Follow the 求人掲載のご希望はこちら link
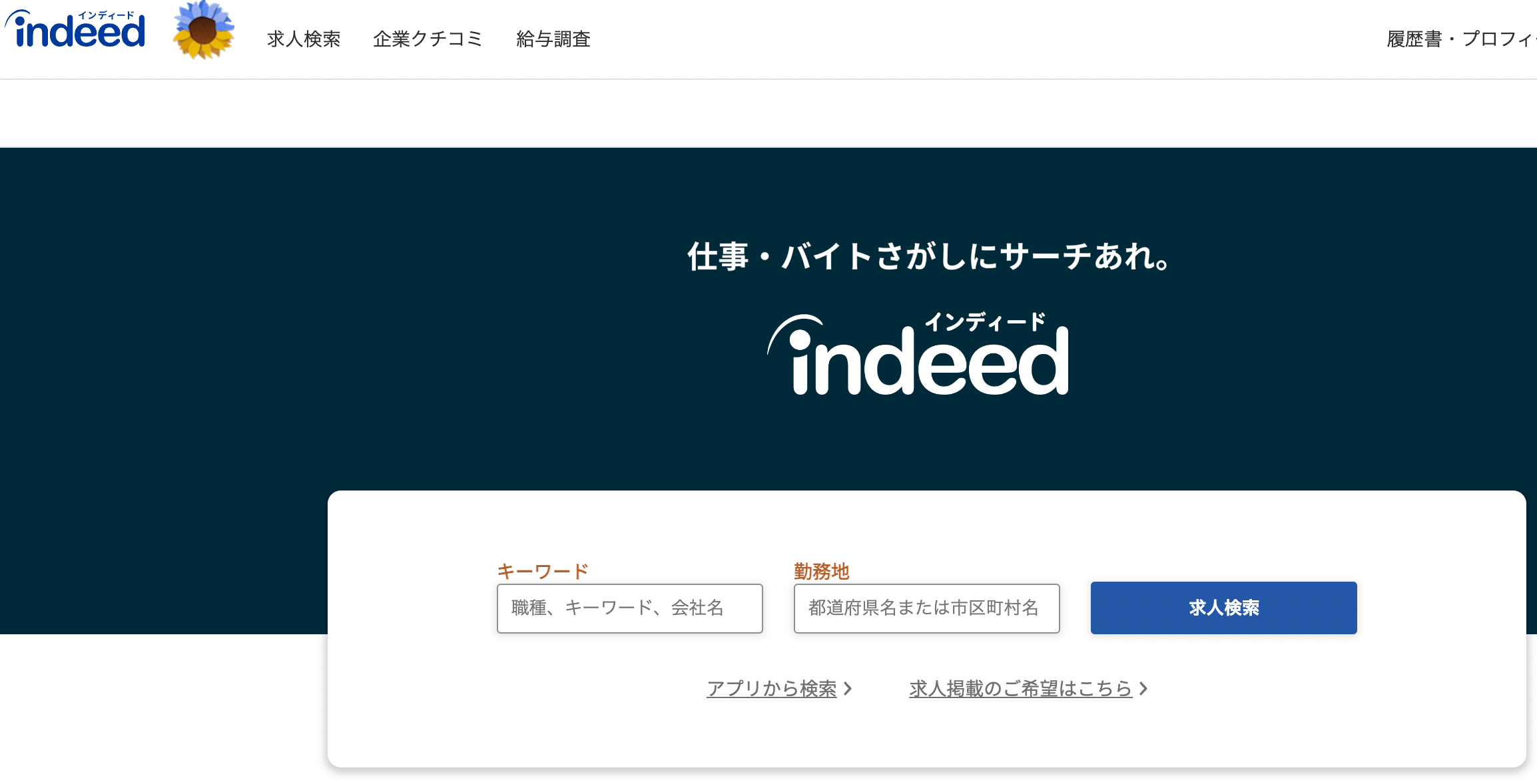The width and height of the screenshot is (1537, 784). tap(1020, 688)
